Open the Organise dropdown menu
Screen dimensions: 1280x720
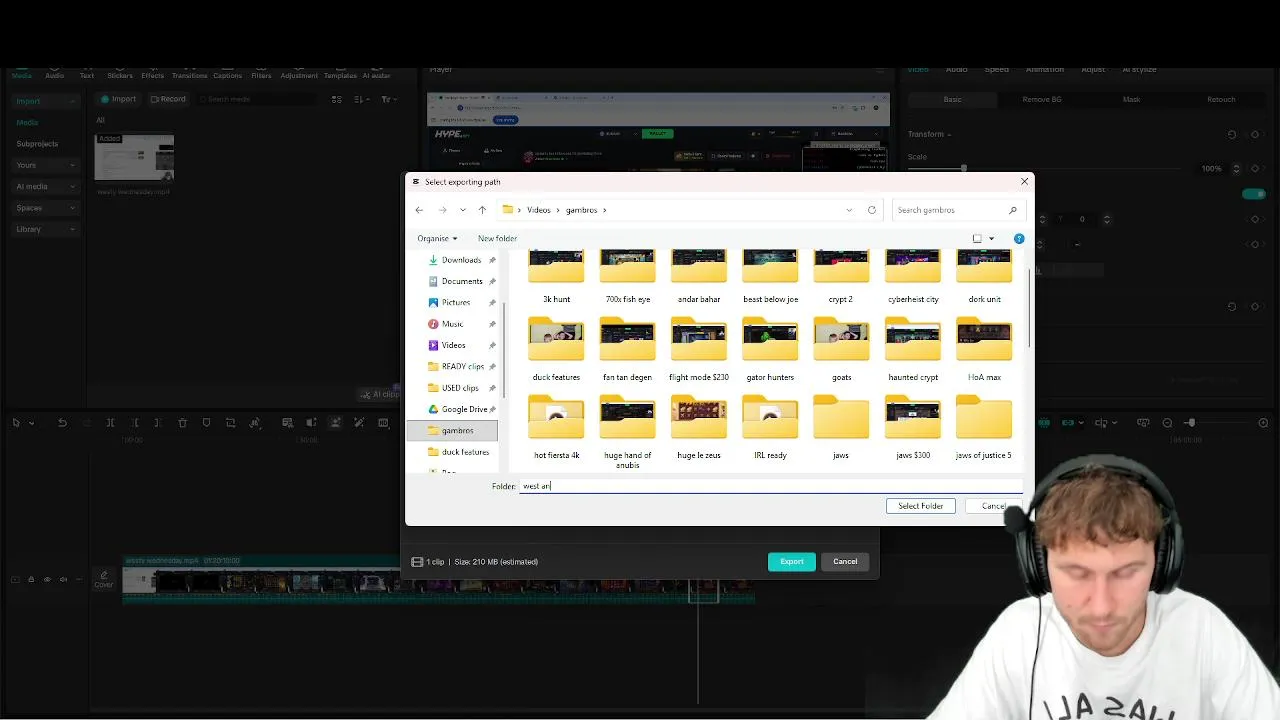click(437, 239)
